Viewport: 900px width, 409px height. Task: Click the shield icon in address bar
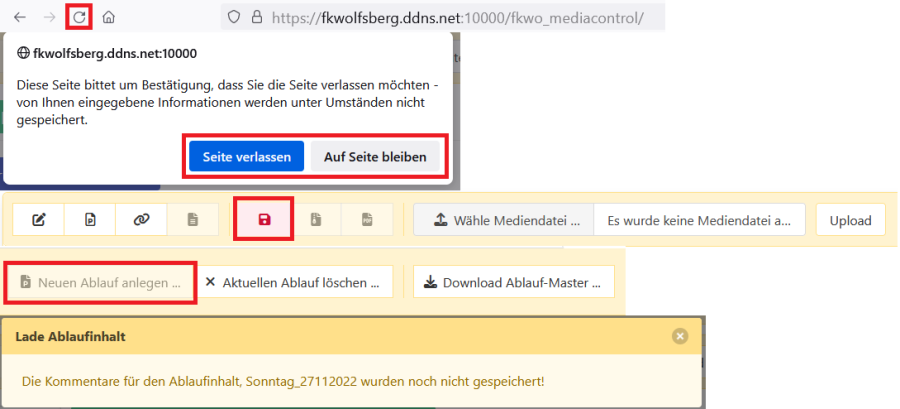pyautogui.click(x=234, y=17)
